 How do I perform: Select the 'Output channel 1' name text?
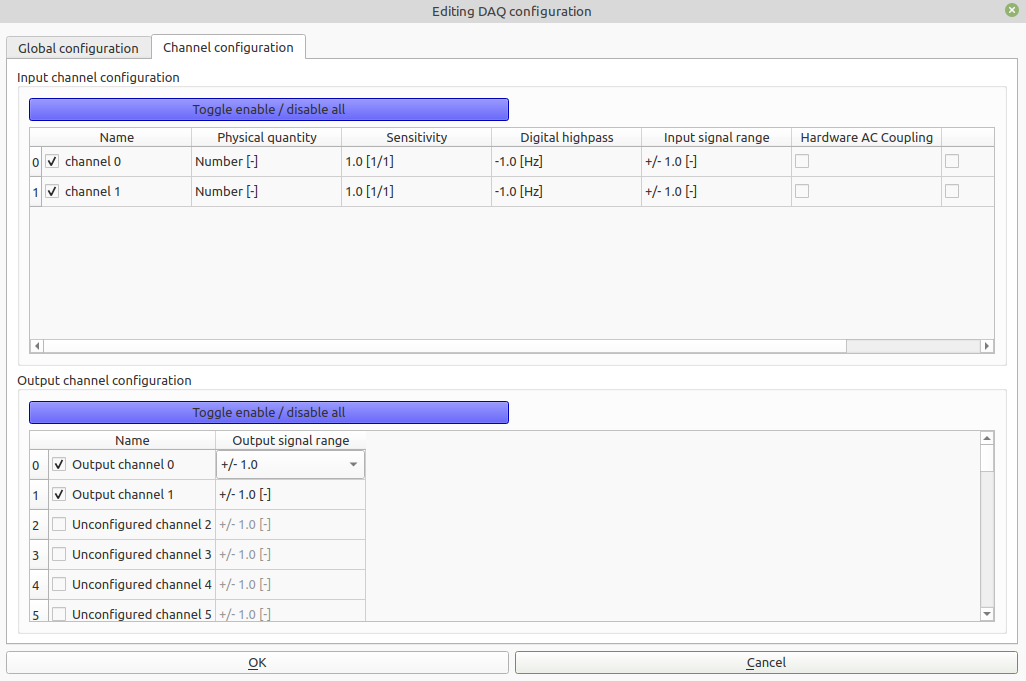click(x=122, y=495)
